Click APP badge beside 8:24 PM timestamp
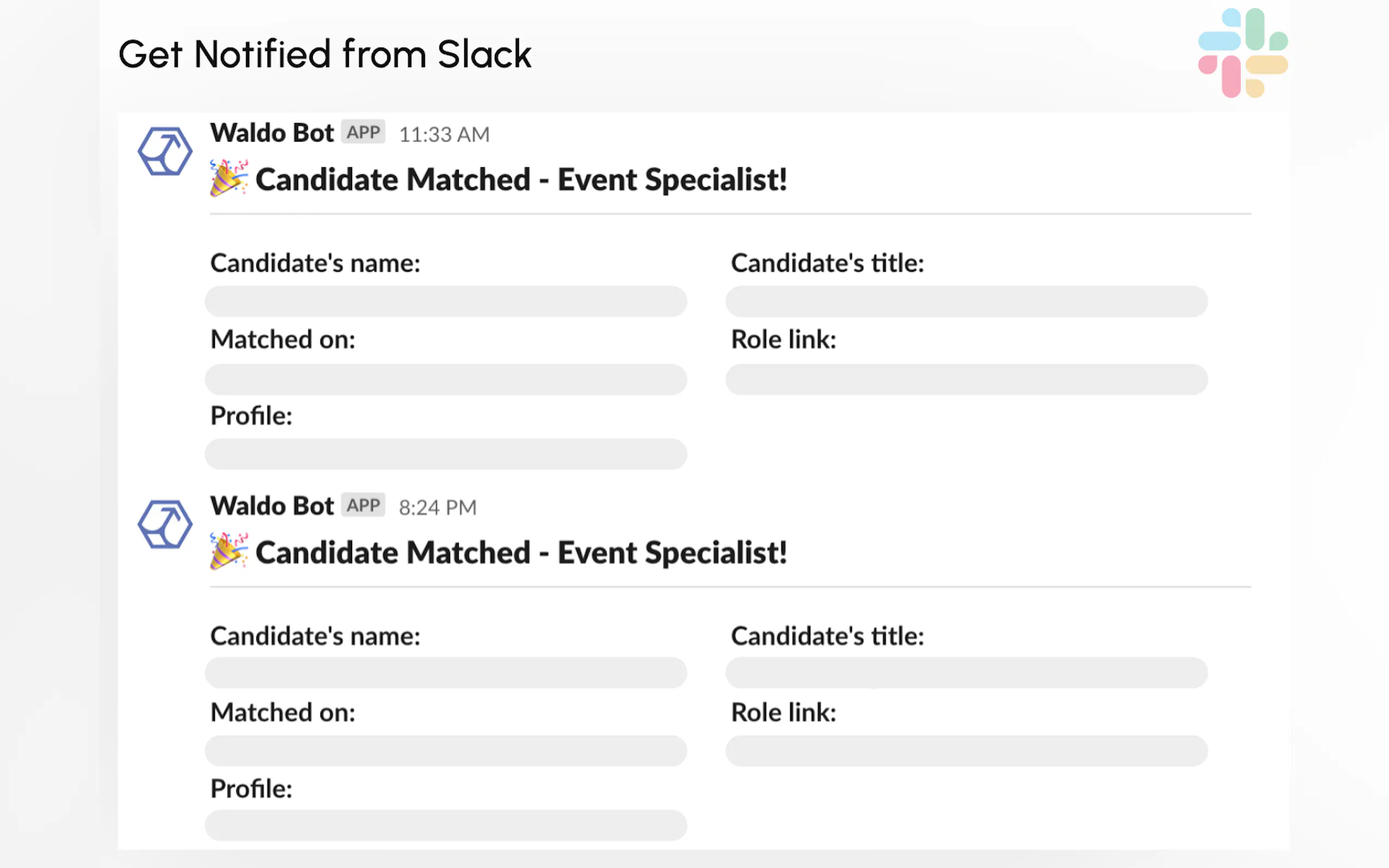1389x868 pixels. (363, 506)
